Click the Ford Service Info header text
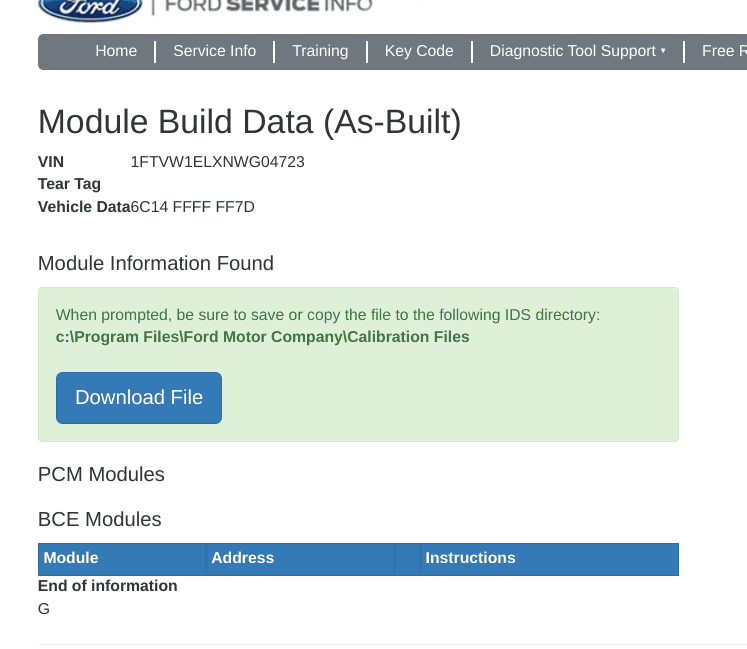The image size is (747, 649). point(268,6)
